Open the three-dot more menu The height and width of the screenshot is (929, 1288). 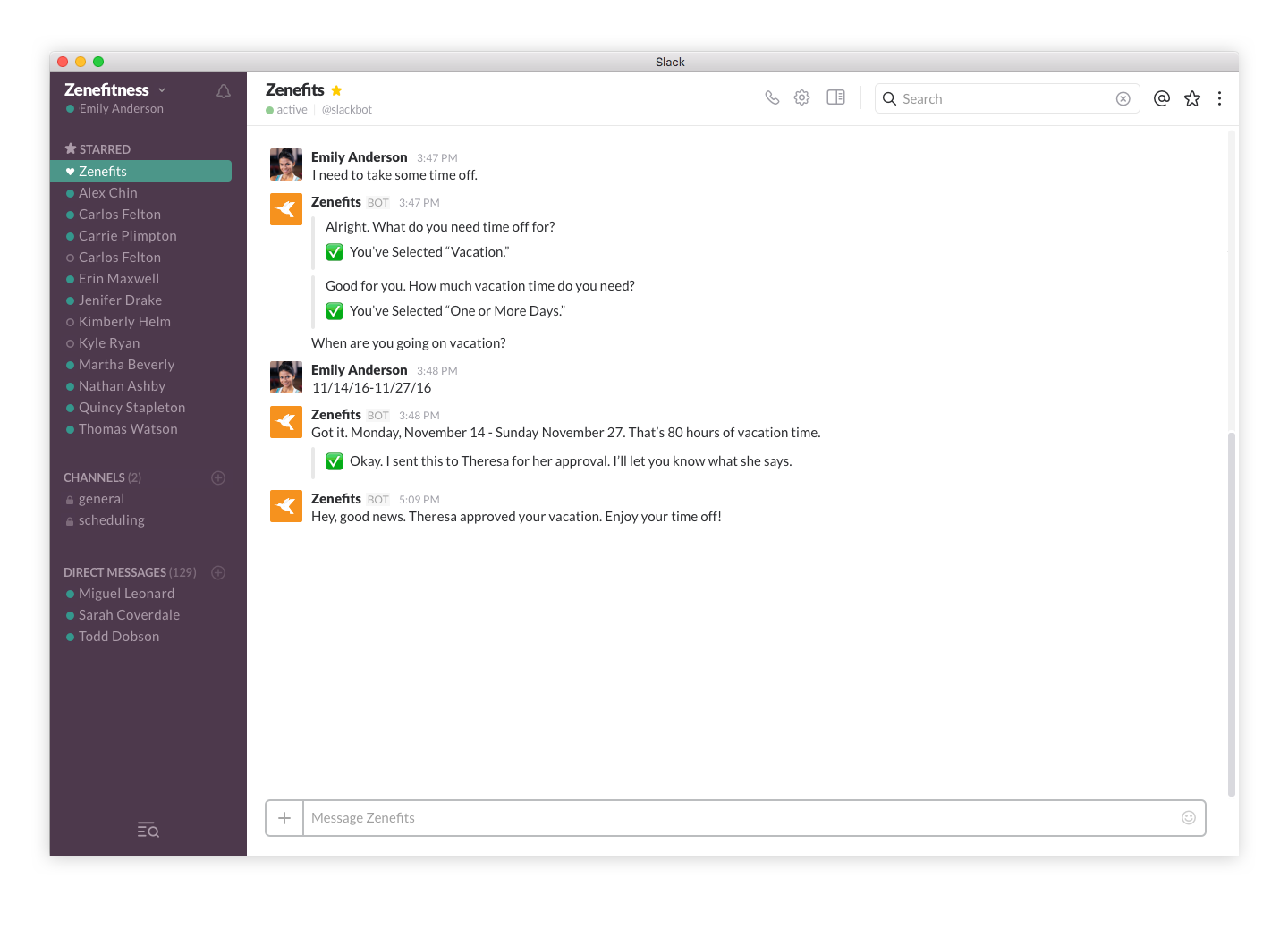(1219, 98)
